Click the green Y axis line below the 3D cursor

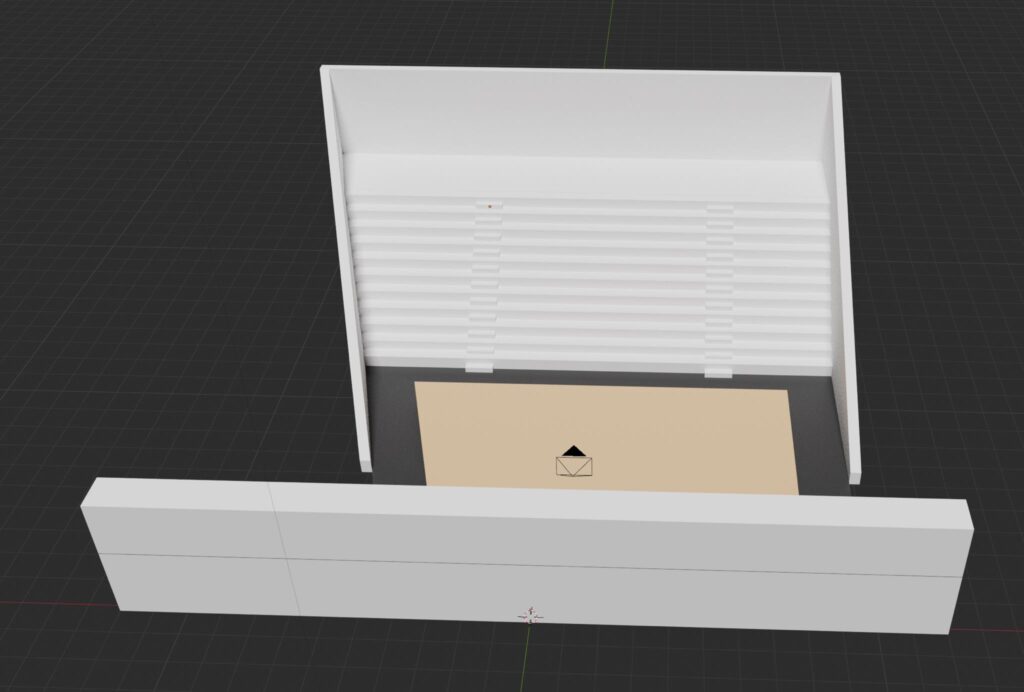[532, 660]
